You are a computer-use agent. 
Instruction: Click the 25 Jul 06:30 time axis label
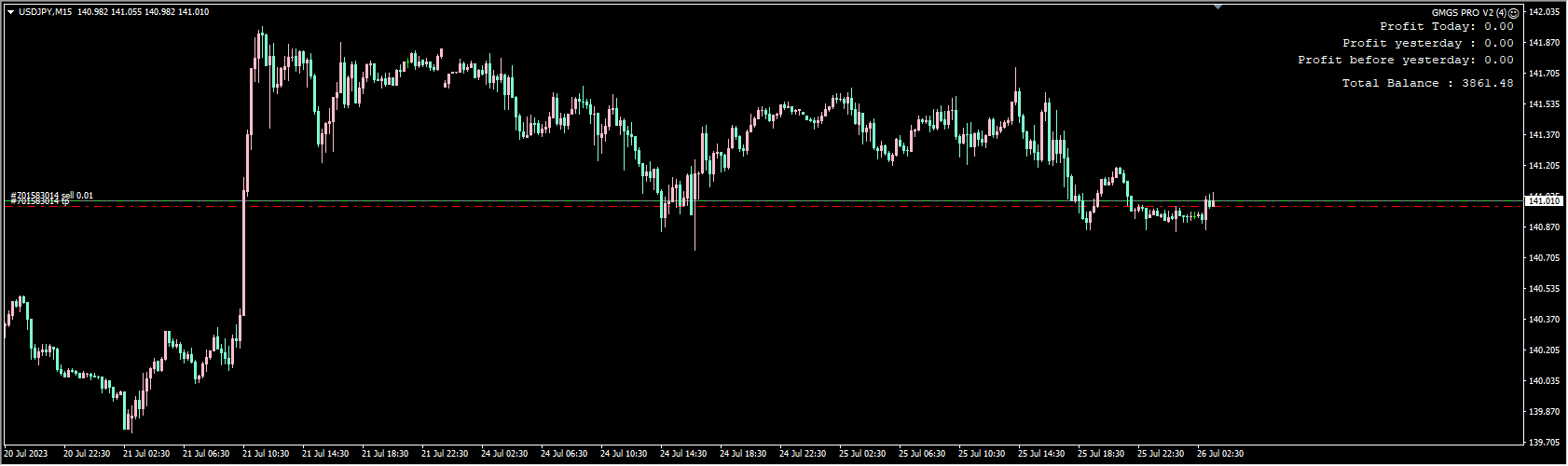coord(922,454)
